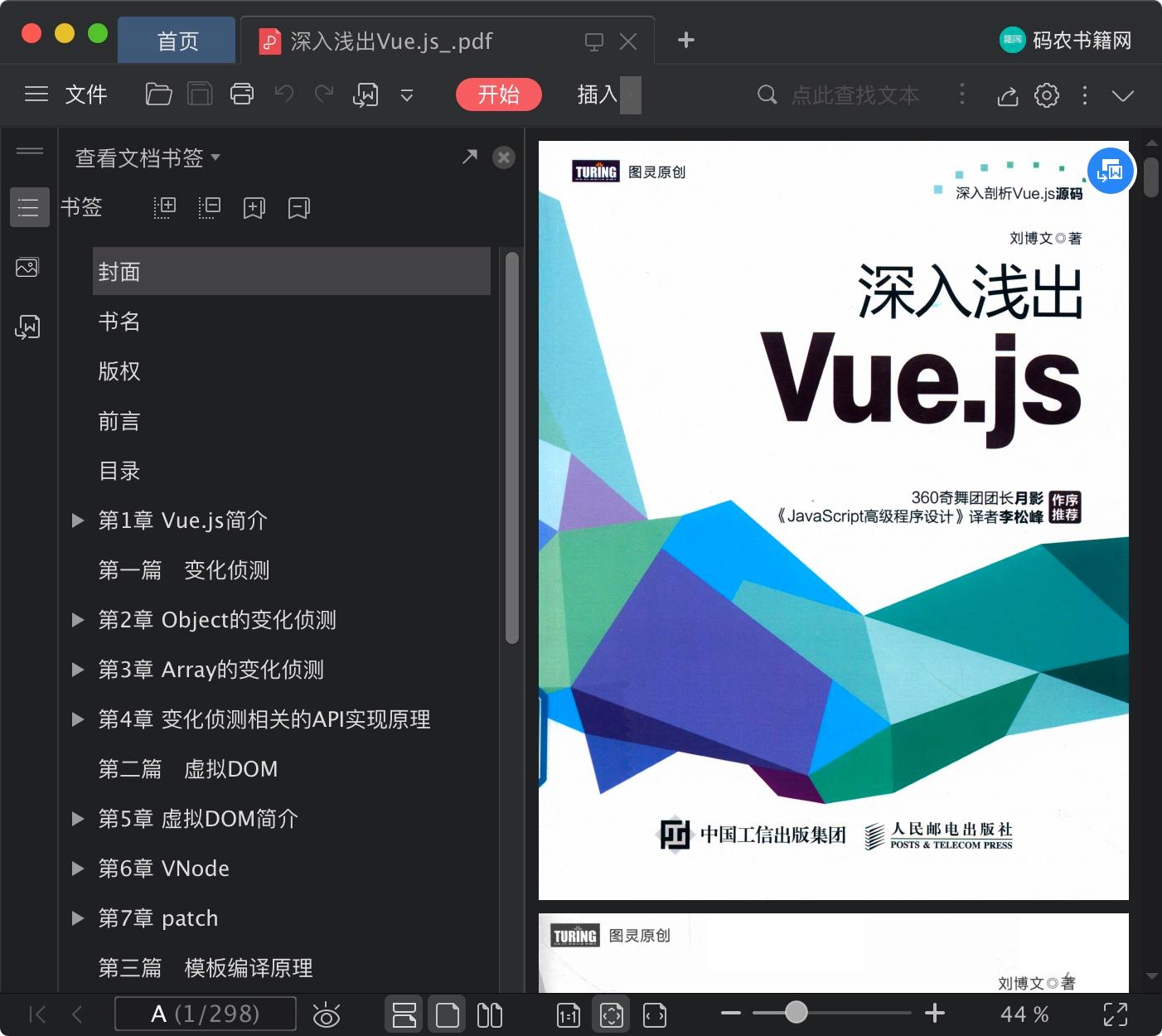Expand 第4章 变化侦测相关的API实现原理

click(78, 719)
